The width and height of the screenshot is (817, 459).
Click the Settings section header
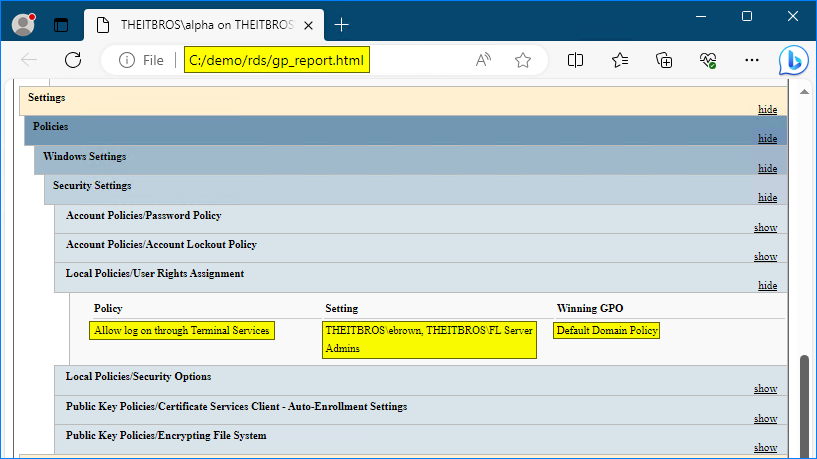point(403,101)
